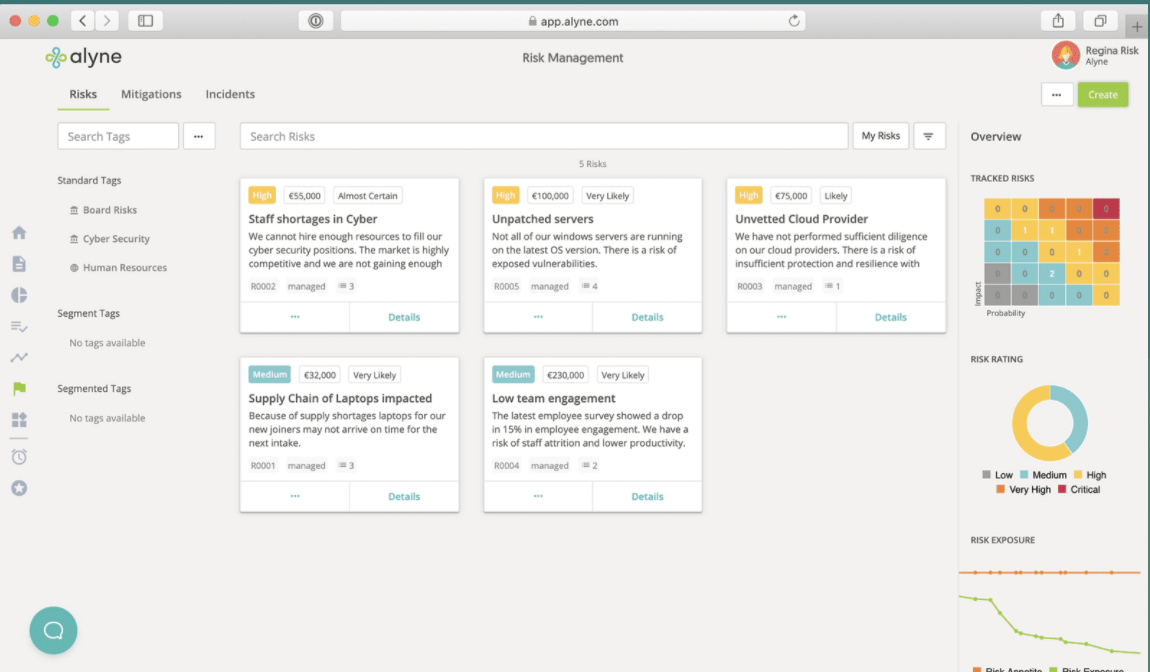Viewport: 1150px width, 672px height.
Task: Click the privacy shield icon in toolbar
Action: click(x=315, y=21)
